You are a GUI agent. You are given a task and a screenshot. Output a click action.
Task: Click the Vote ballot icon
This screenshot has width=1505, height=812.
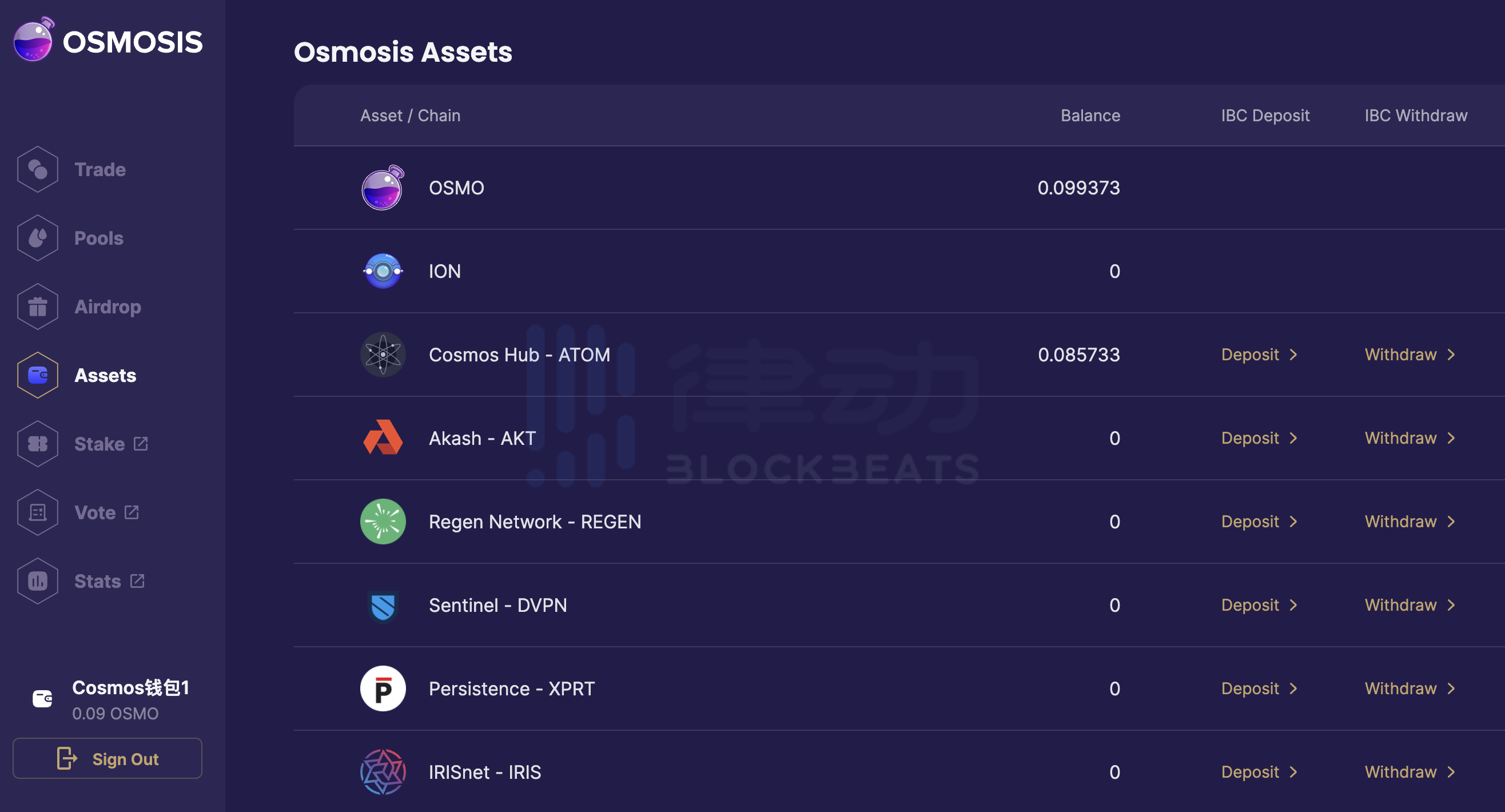pyautogui.click(x=38, y=512)
